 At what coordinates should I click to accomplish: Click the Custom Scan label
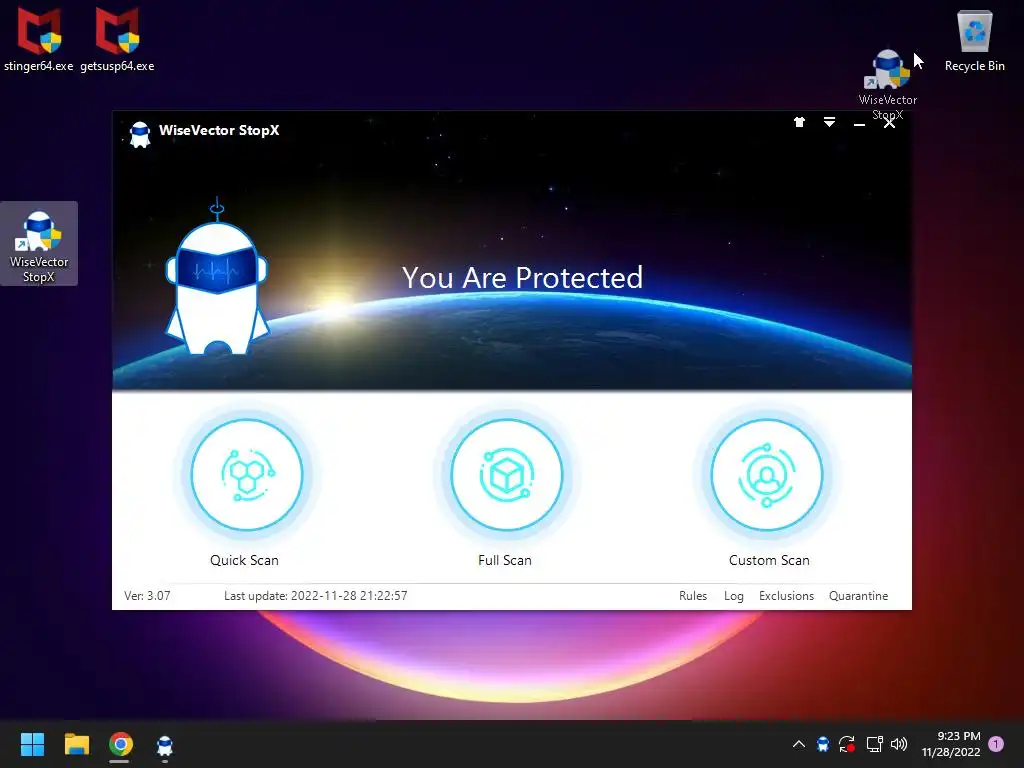click(769, 560)
